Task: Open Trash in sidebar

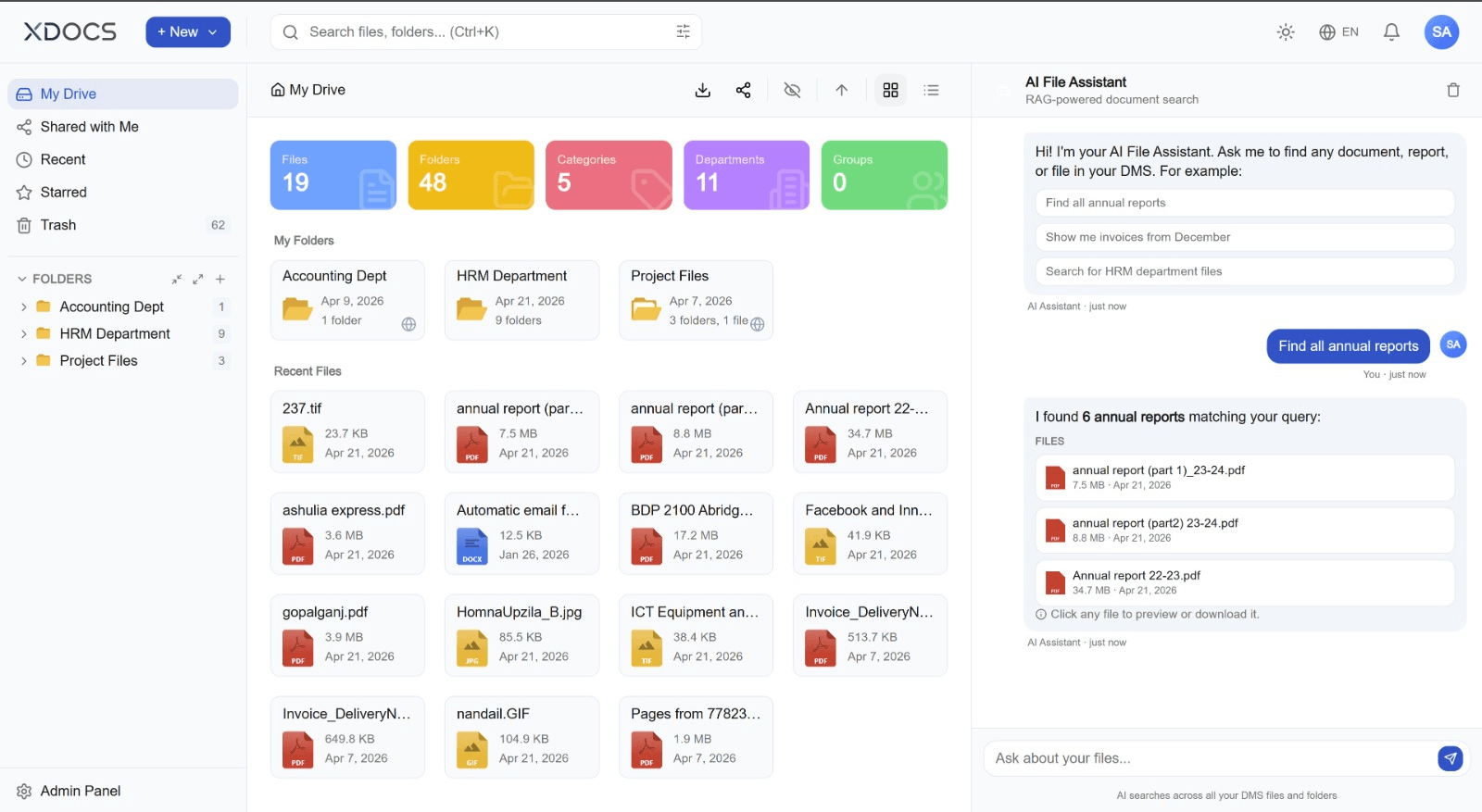Action: 123,225
